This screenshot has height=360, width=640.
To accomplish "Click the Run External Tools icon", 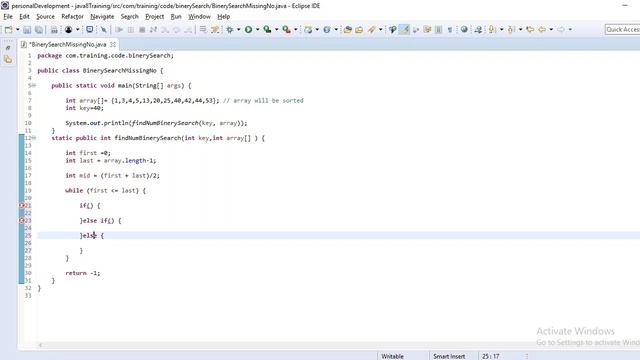I will [x=287, y=29].
